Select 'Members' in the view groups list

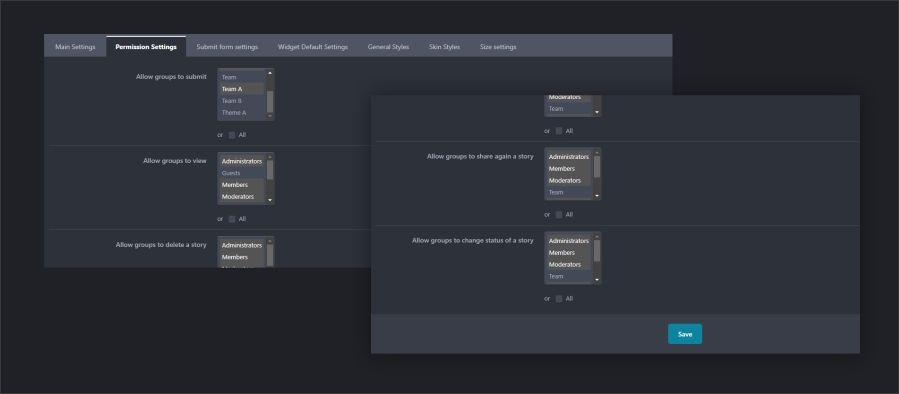pos(242,185)
